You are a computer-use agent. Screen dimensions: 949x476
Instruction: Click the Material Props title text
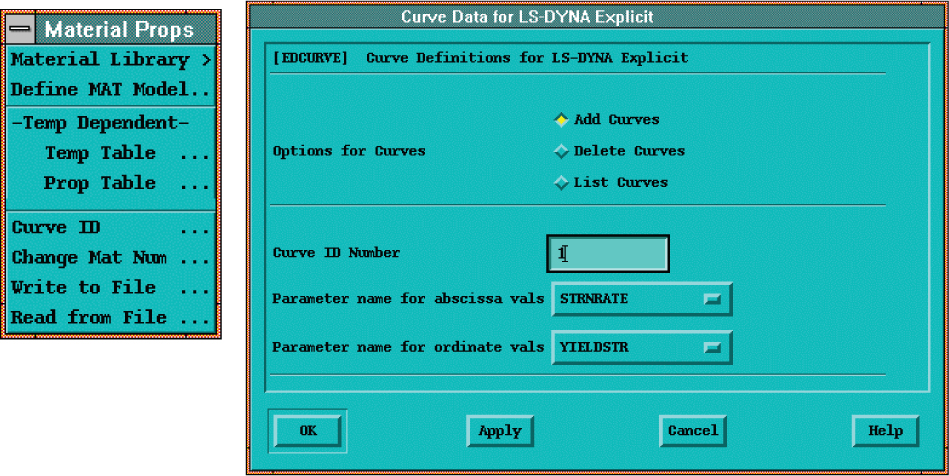(x=119, y=30)
